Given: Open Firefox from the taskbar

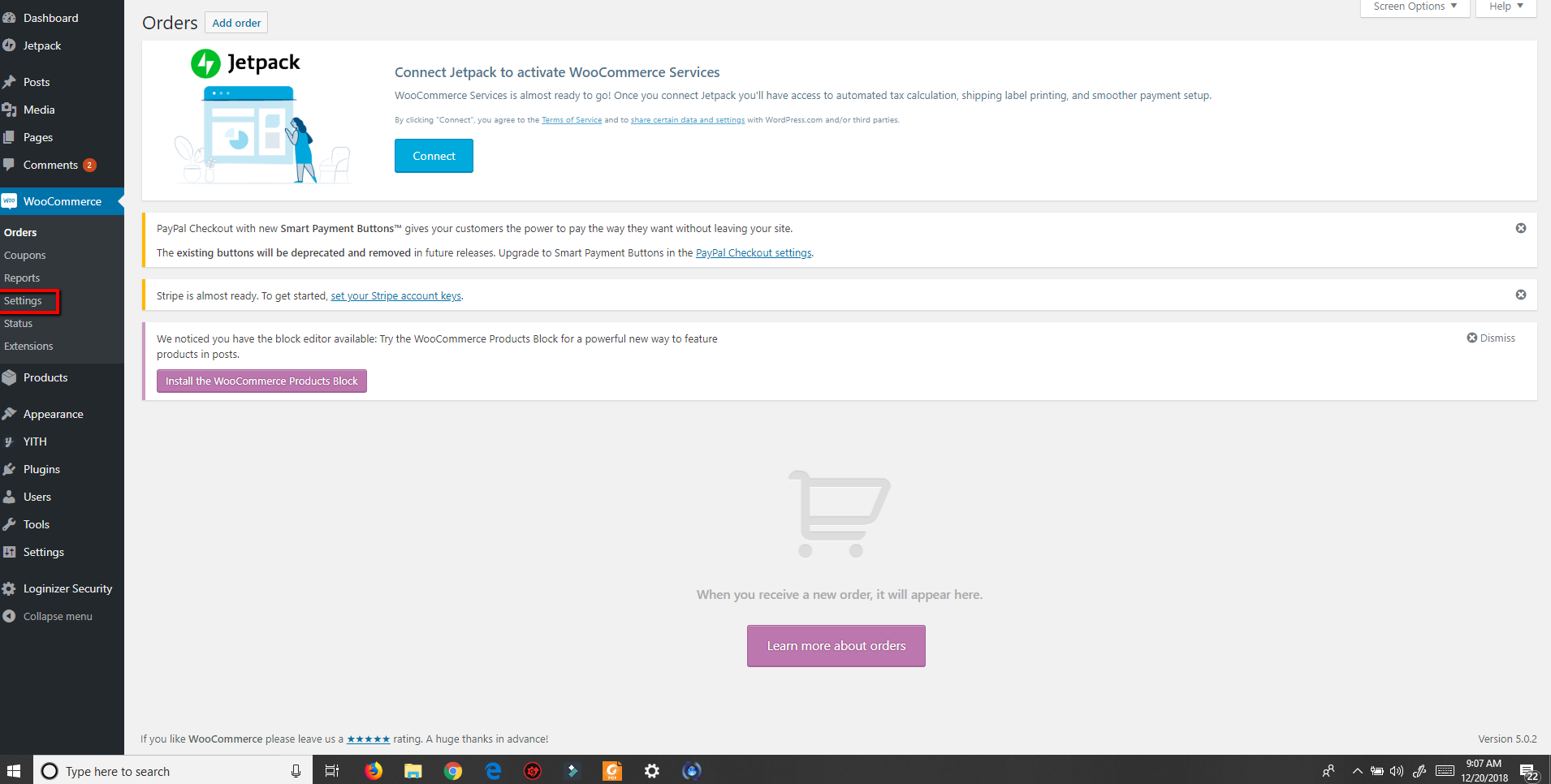Looking at the screenshot, I should click(x=374, y=770).
